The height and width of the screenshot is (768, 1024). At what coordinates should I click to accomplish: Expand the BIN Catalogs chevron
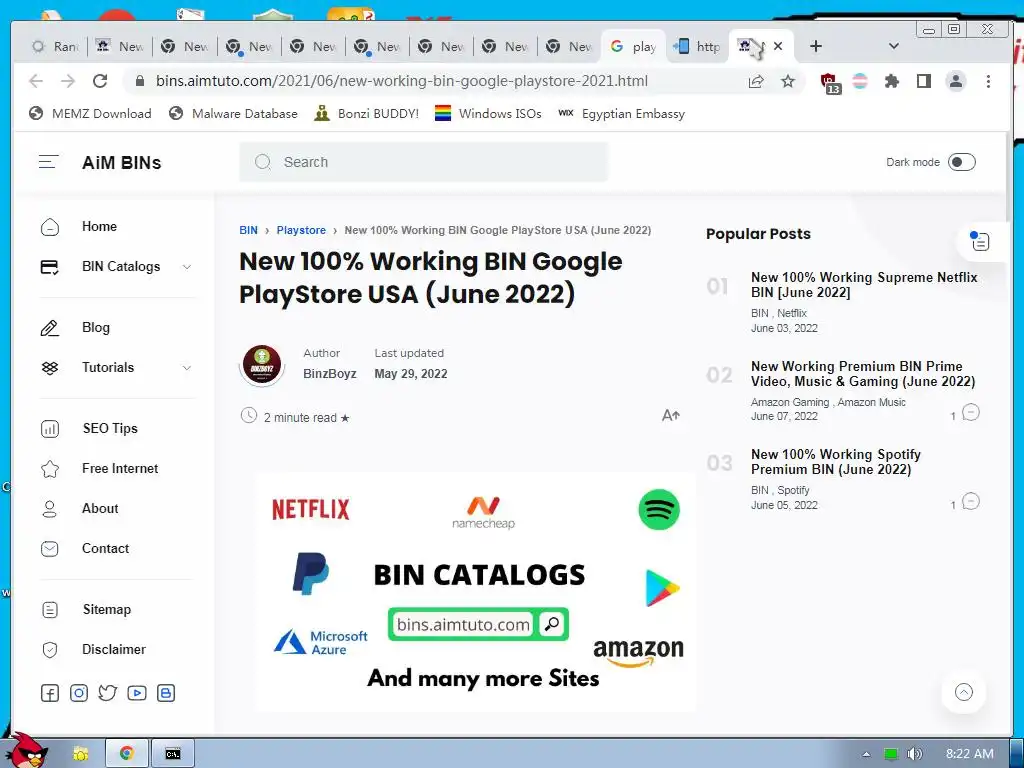pos(187,266)
